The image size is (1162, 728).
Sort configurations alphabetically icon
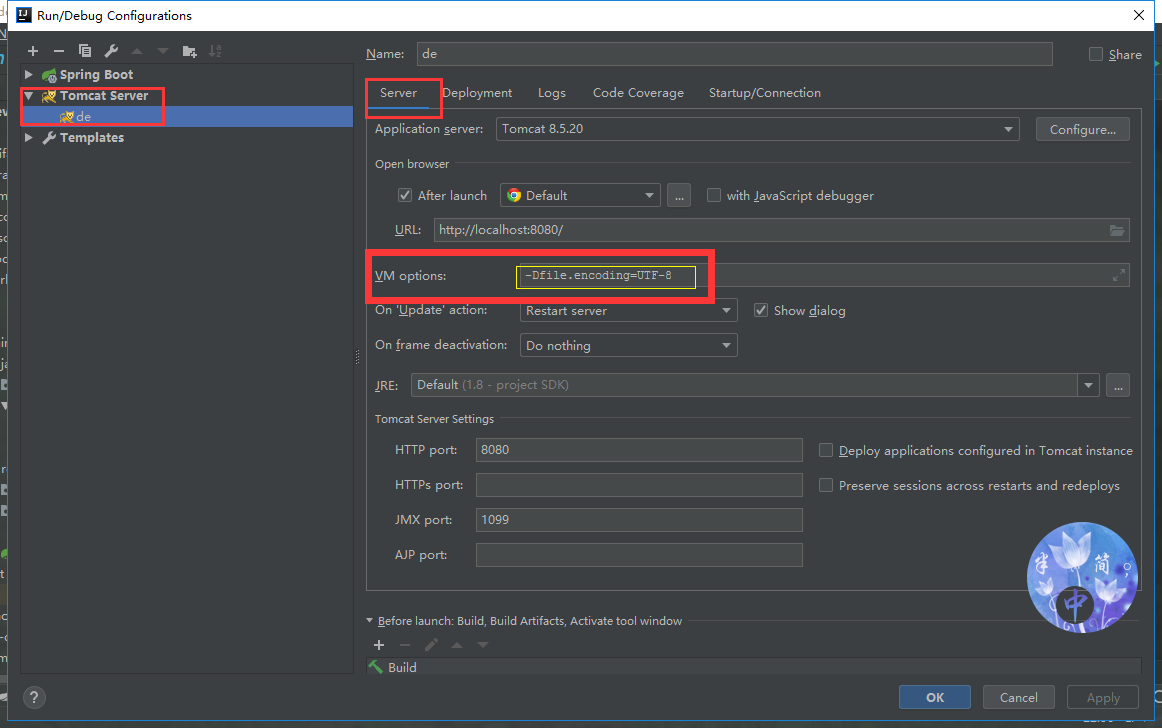click(x=216, y=51)
